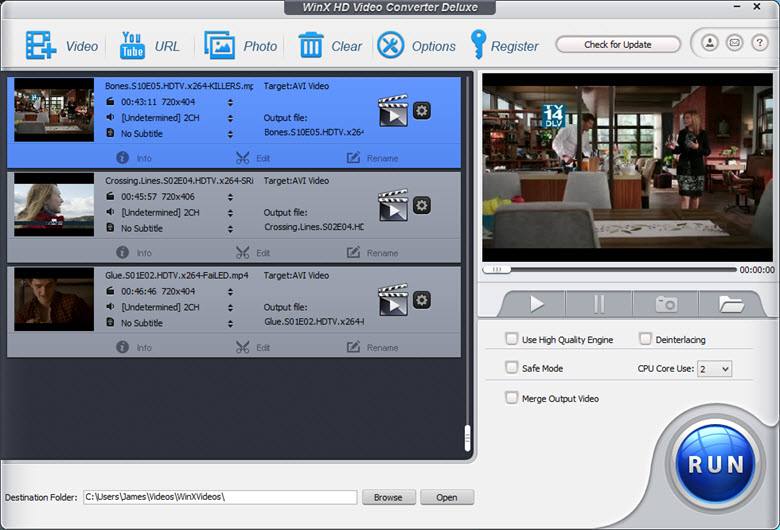
Task: Toggle the Deinterlacing checkbox
Action: [x=645, y=339]
